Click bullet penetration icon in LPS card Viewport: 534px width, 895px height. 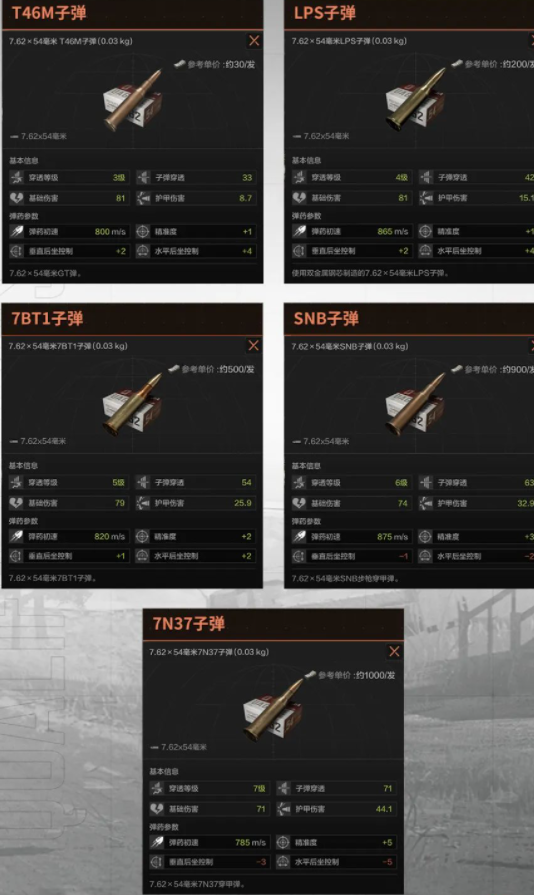pos(425,178)
